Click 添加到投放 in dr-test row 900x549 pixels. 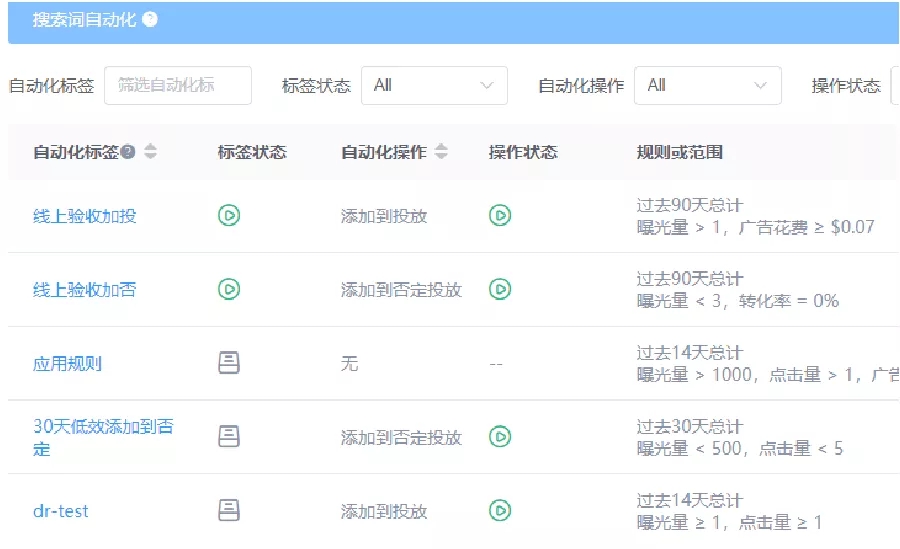pyautogui.click(x=384, y=511)
